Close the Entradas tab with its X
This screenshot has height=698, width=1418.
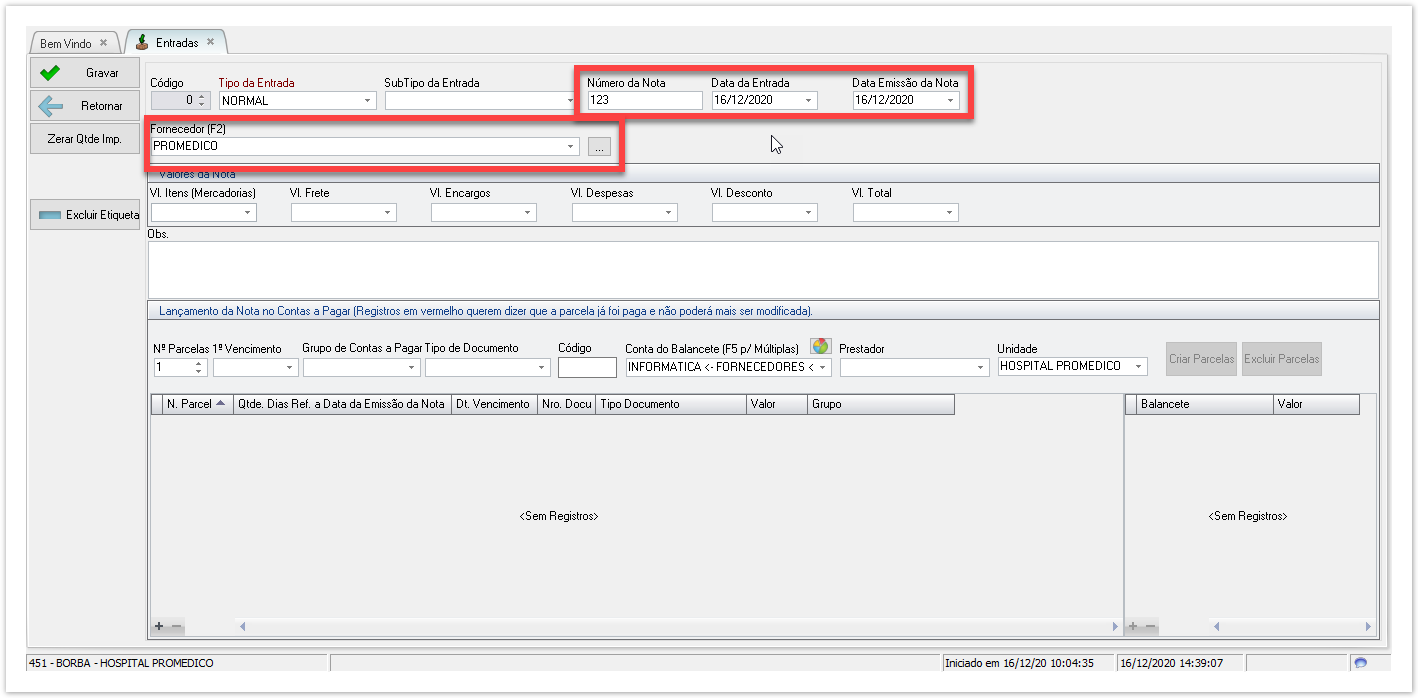coord(210,42)
